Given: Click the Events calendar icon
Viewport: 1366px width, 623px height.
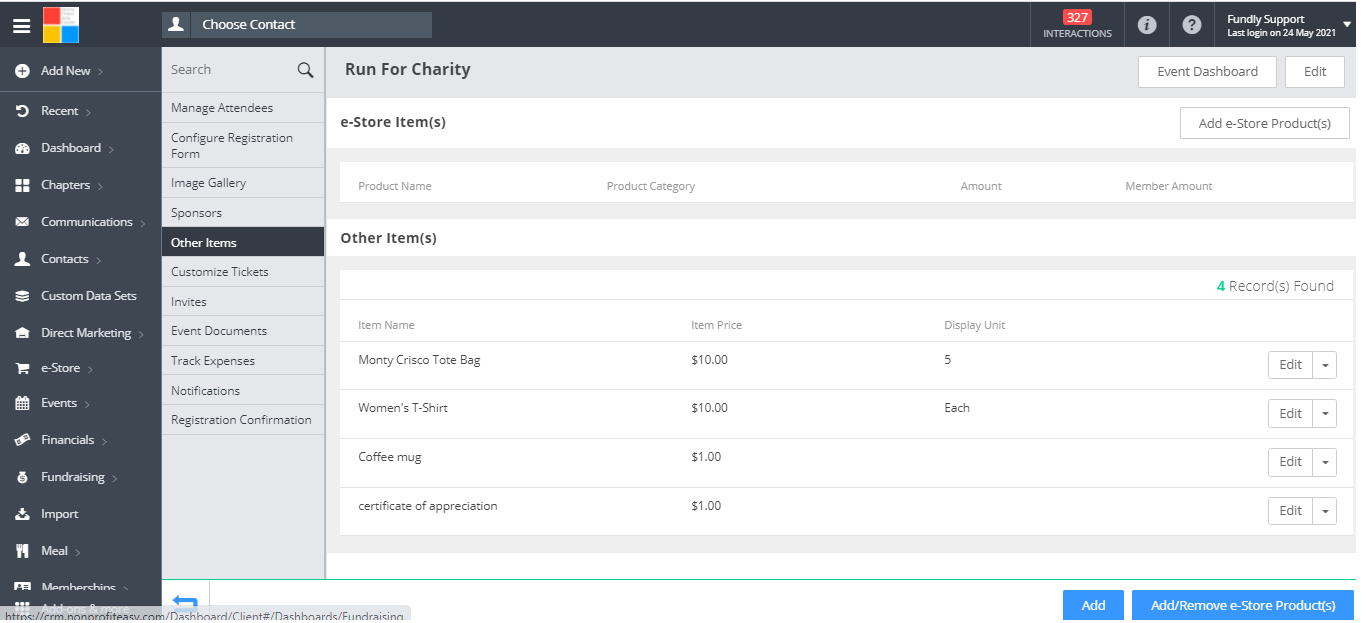Looking at the screenshot, I should 22,403.
